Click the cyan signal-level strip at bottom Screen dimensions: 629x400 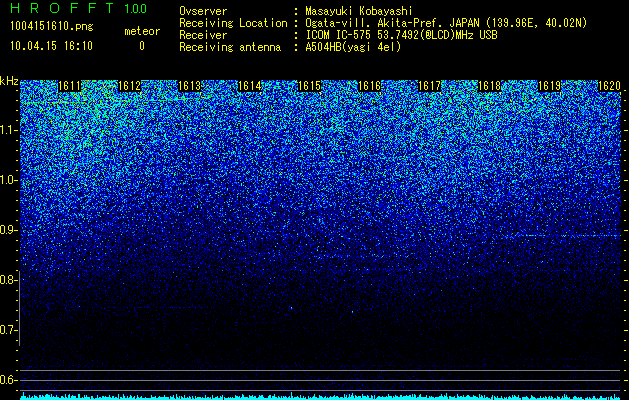pyautogui.click(x=321, y=396)
